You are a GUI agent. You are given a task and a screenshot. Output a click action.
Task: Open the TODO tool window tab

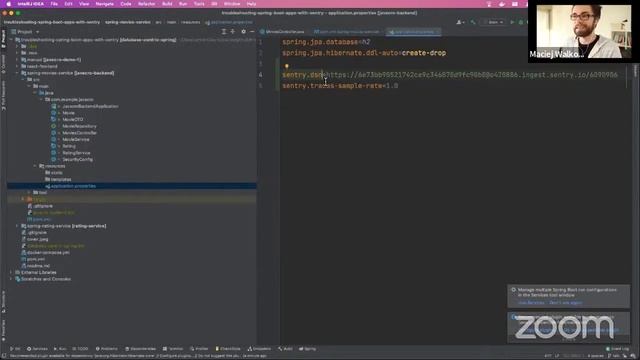80,349
